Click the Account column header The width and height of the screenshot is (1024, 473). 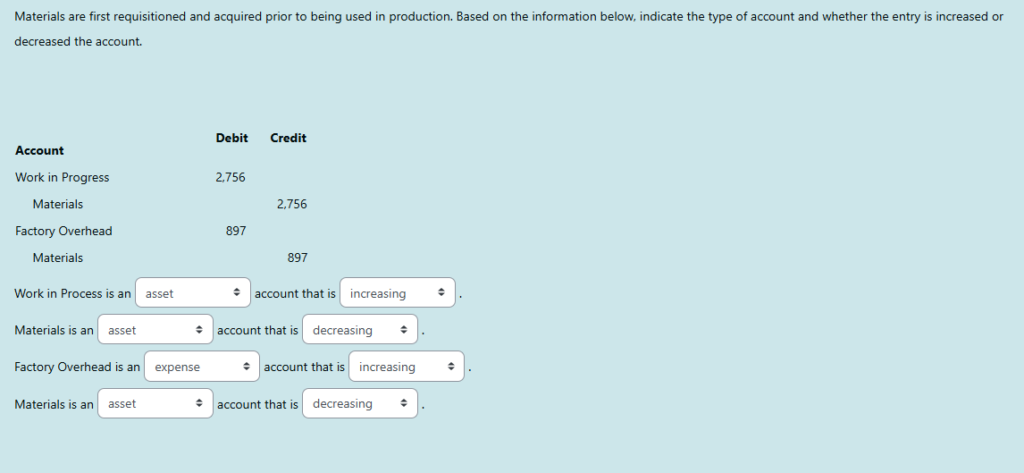tap(39, 151)
